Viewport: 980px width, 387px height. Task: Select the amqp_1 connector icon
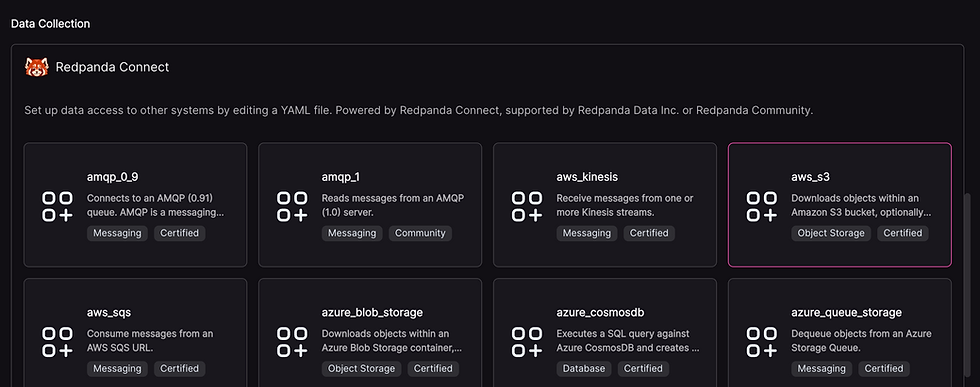pos(292,207)
